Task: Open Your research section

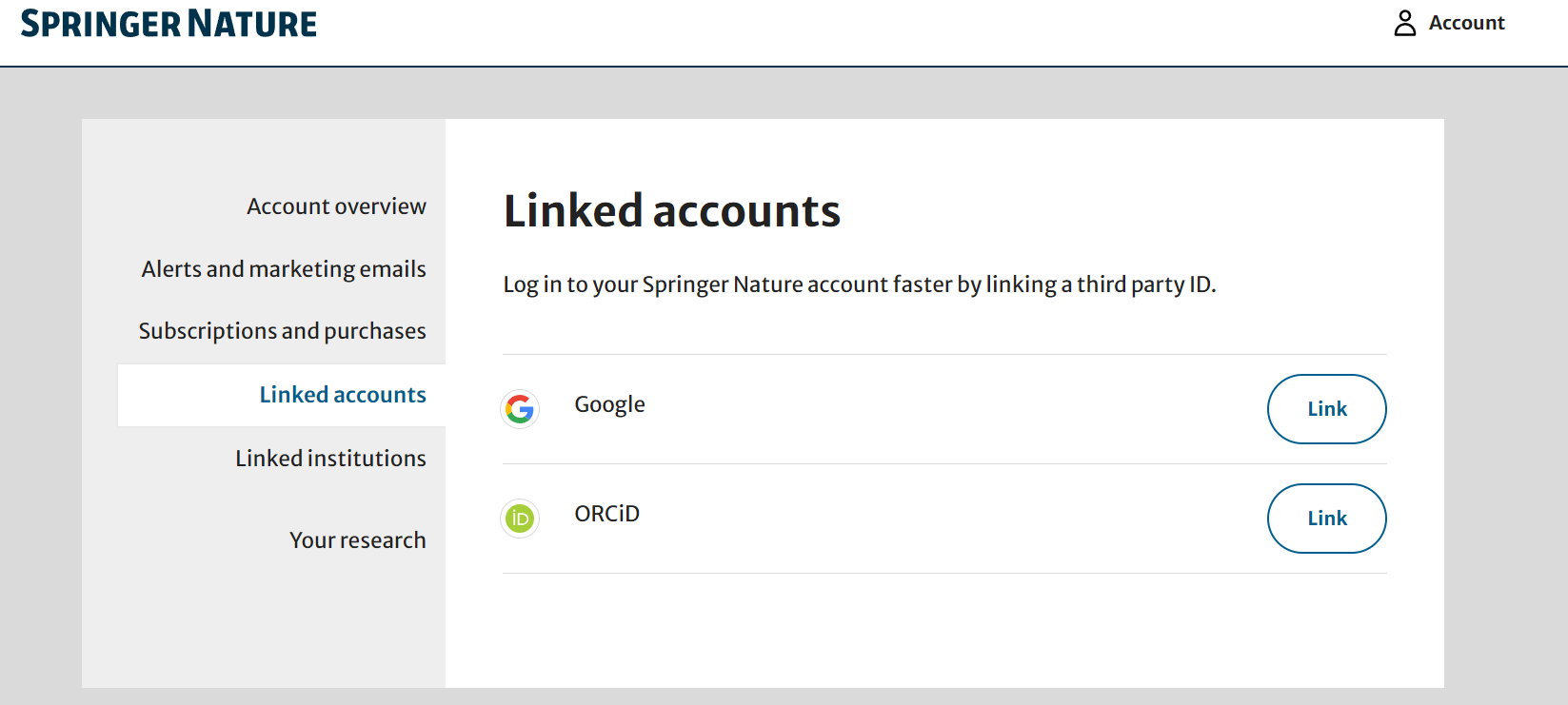Action: (x=357, y=540)
